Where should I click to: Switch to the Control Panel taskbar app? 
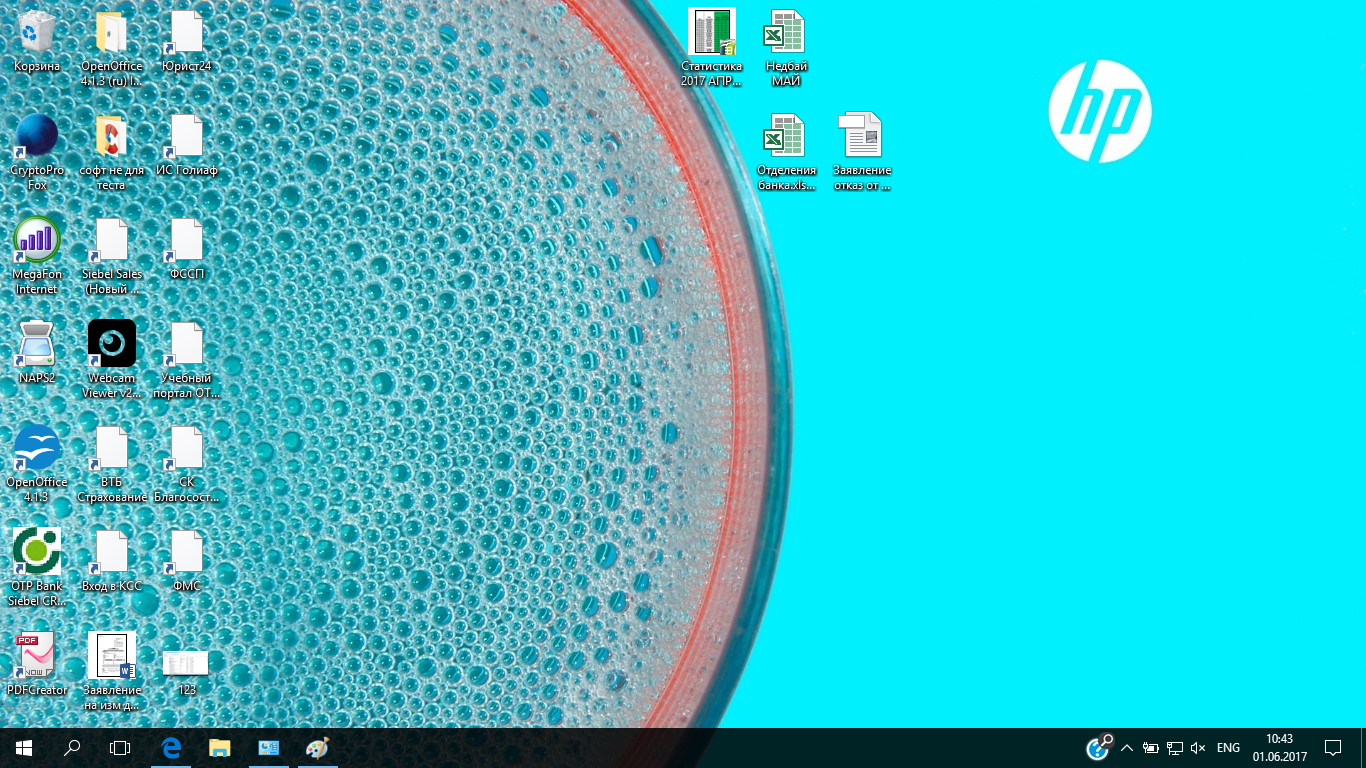coord(268,748)
